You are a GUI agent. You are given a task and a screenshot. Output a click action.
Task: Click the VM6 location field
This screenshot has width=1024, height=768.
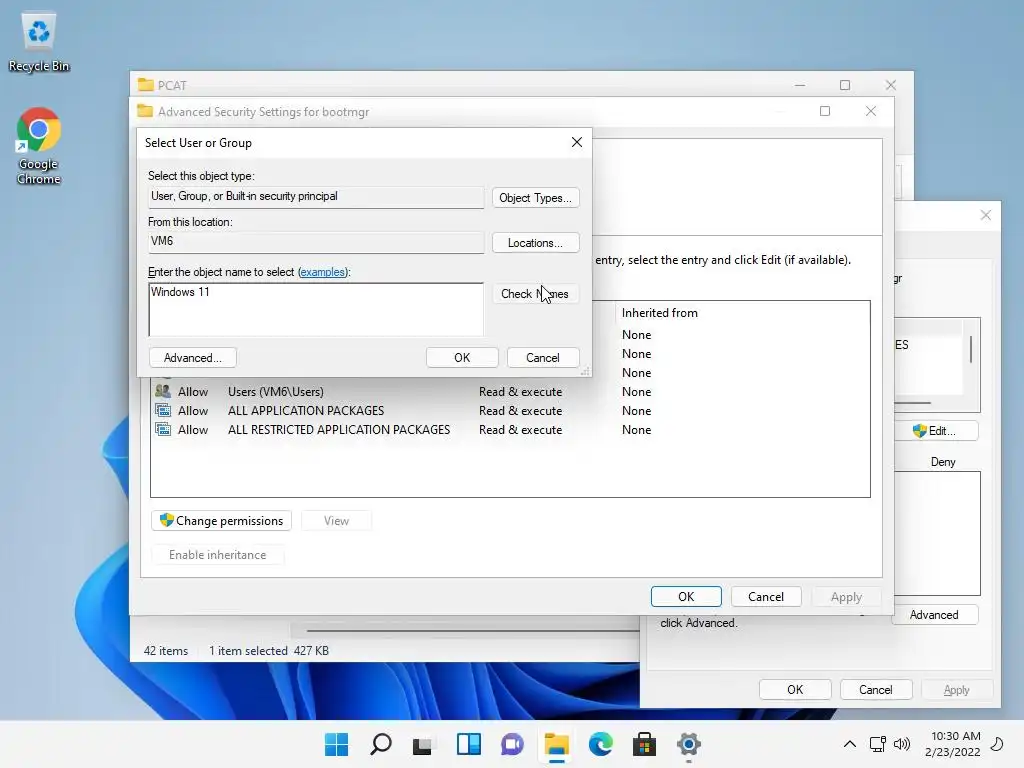(x=316, y=242)
